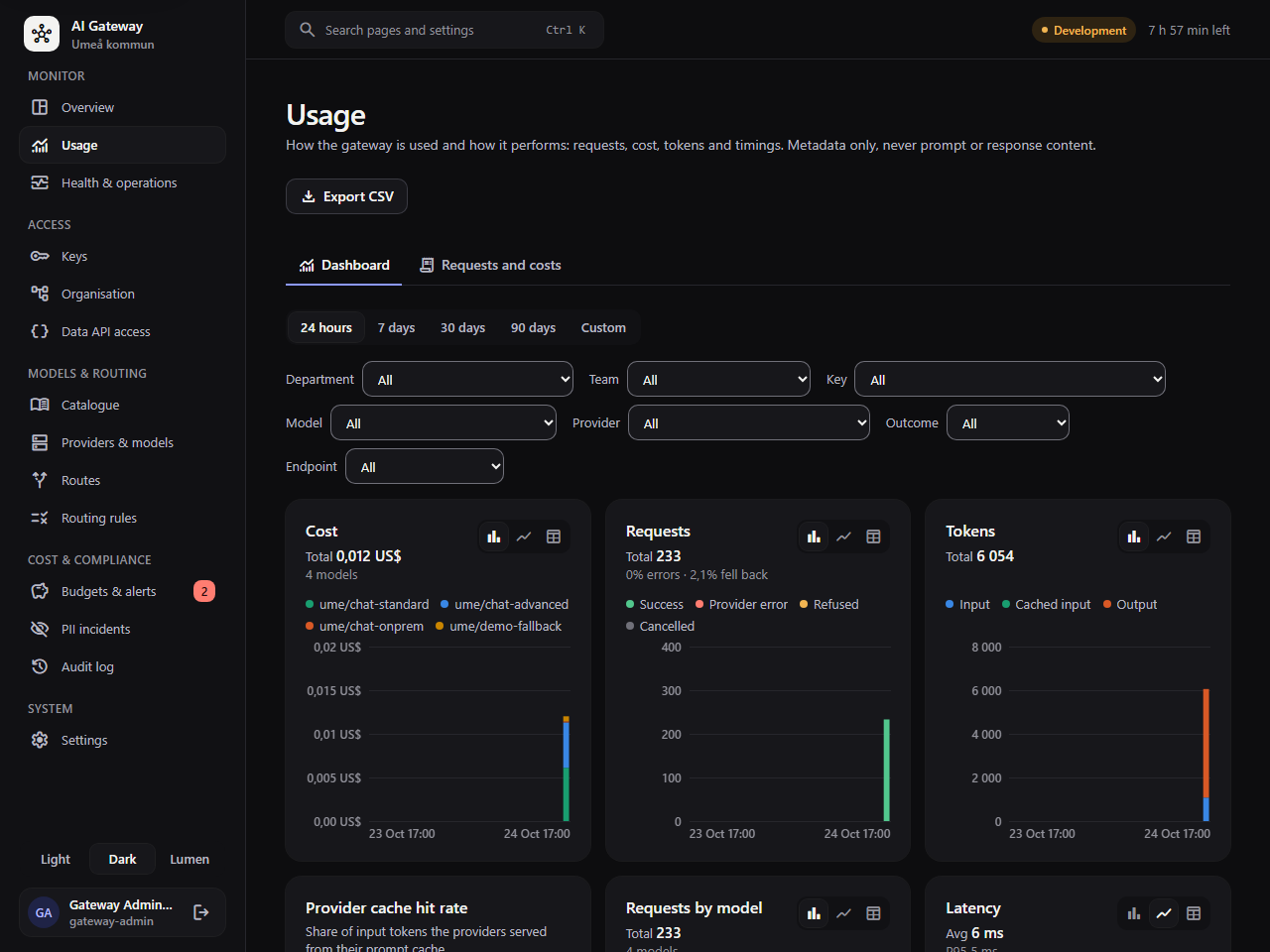Image resolution: width=1270 pixels, height=952 pixels.
Task: Click the sign-out icon beside Gateway Admin
Action: [200, 912]
